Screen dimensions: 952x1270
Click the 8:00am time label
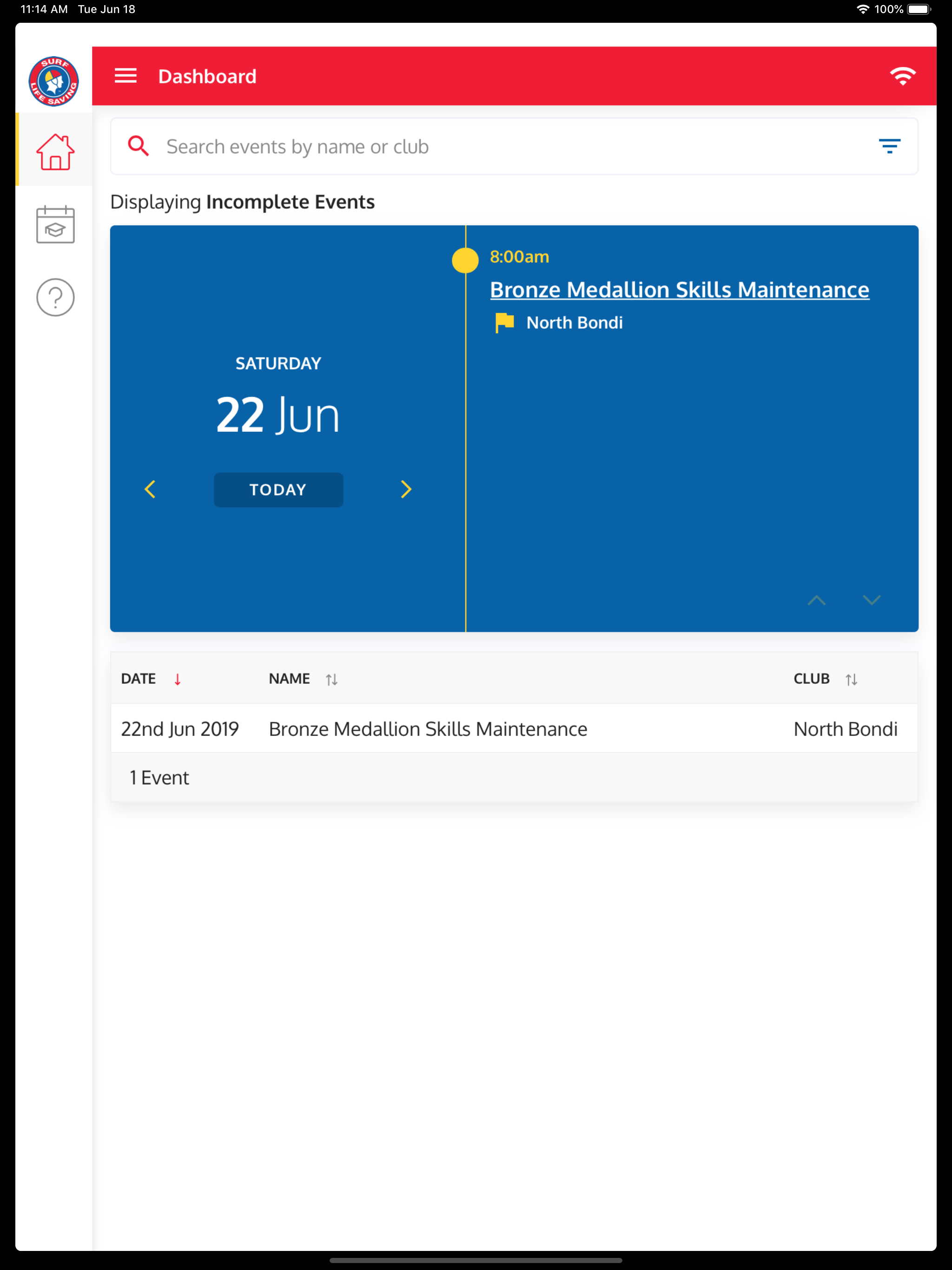point(519,257)
